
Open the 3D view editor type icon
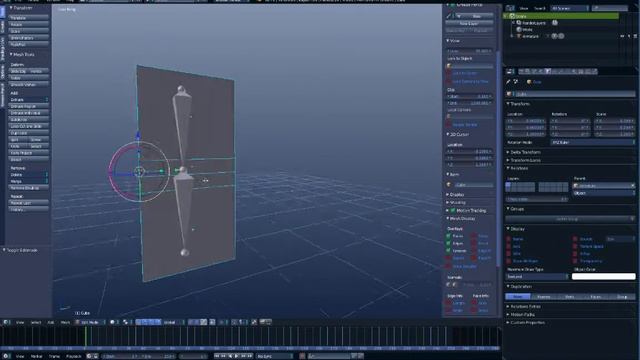pos(7,322)
